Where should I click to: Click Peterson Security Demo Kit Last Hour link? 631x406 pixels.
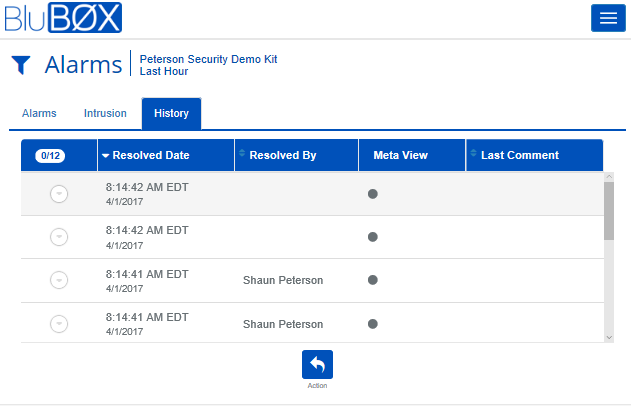[208, 65]
